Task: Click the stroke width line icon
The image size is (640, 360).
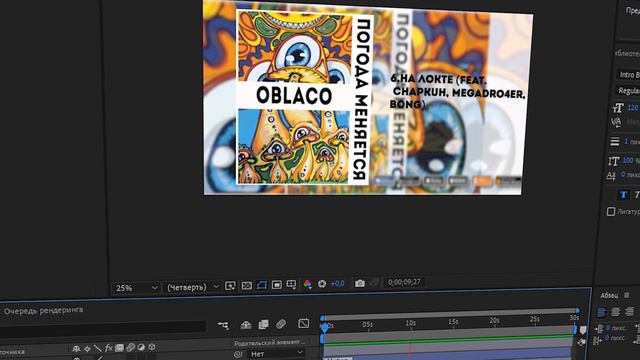Action: (x=615, y=141)
